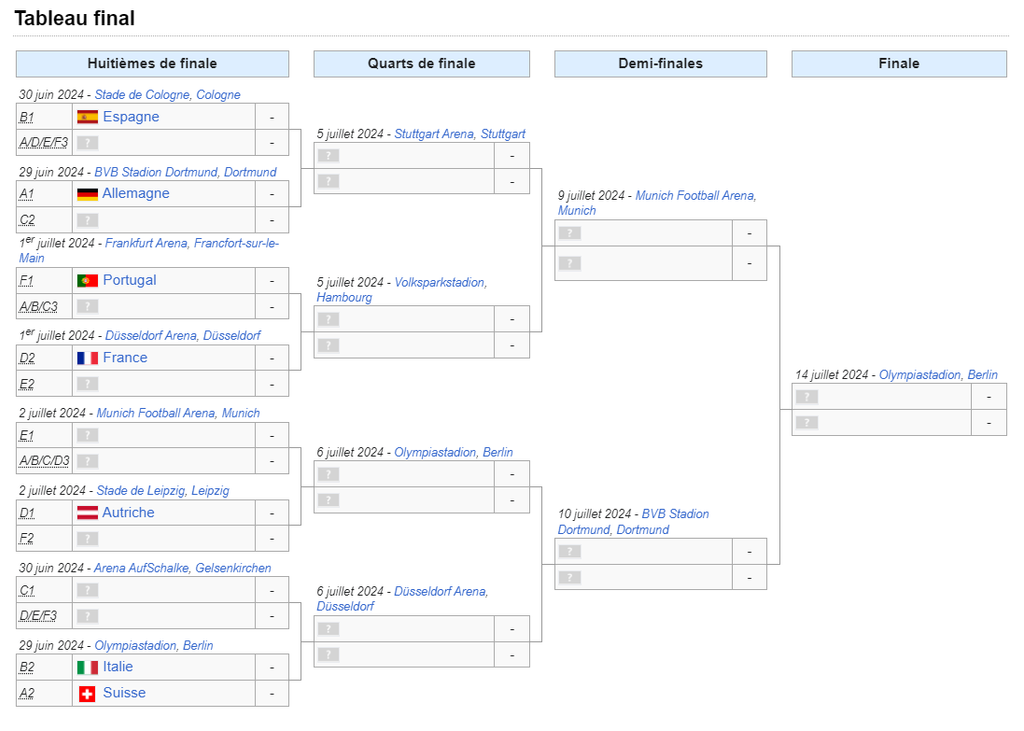This screenshot has height=731, width=1024.
Task: Open the Arena AufSchalke, Gelsenkirchen link
Action: (182, 568)
